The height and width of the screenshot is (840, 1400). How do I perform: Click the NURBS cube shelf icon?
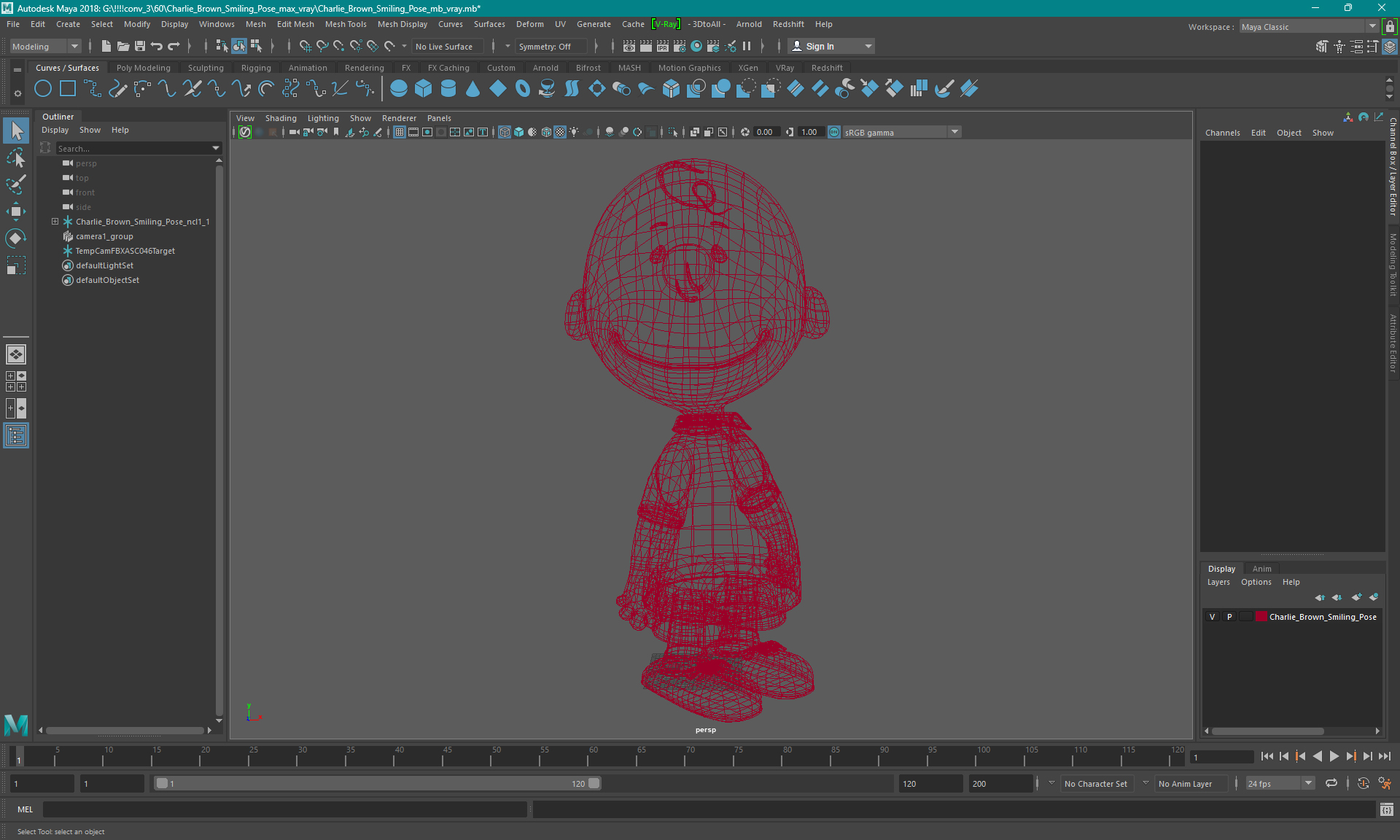click(x=424, y=89)
